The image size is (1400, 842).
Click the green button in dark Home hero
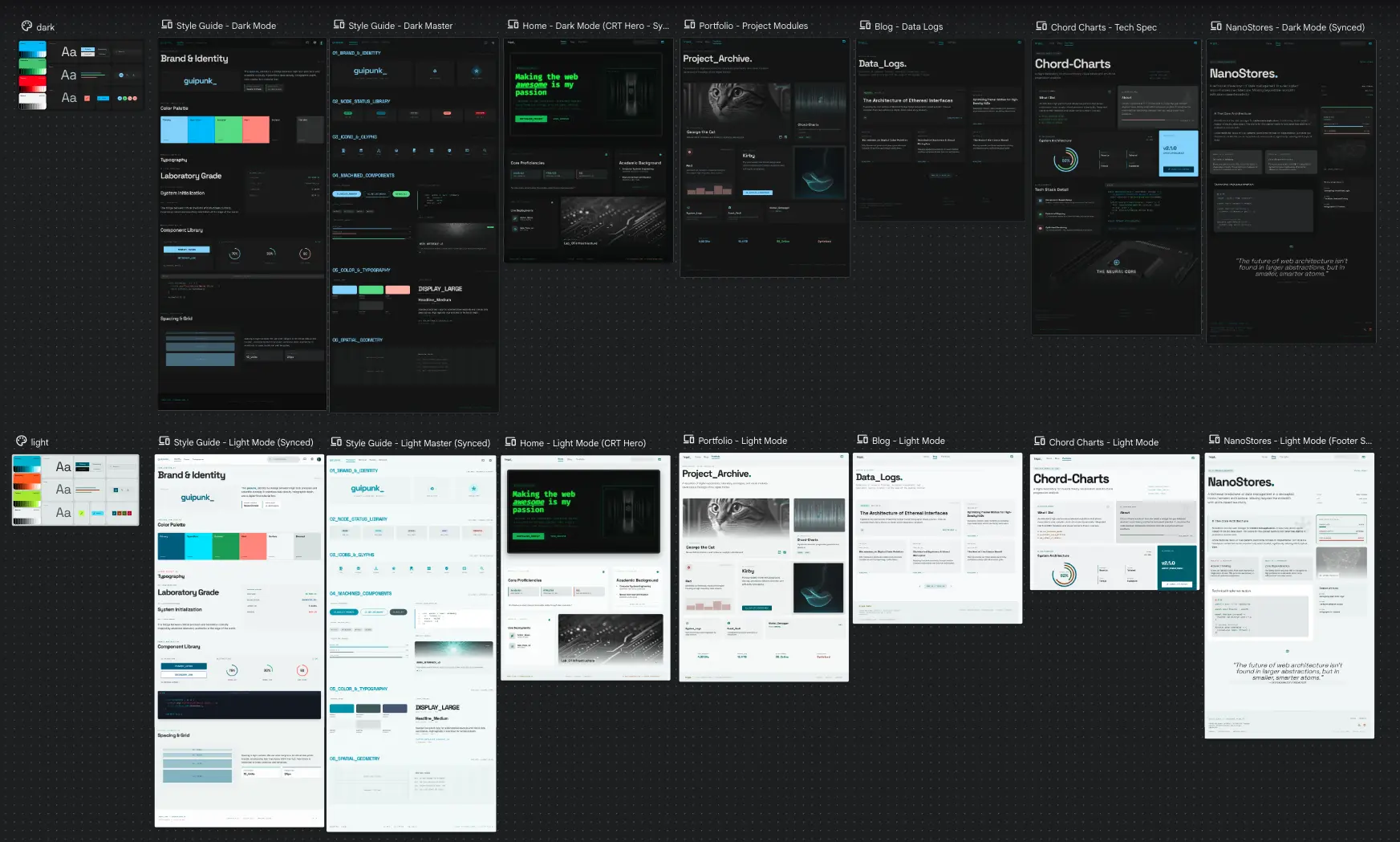(x=530, y=119)
